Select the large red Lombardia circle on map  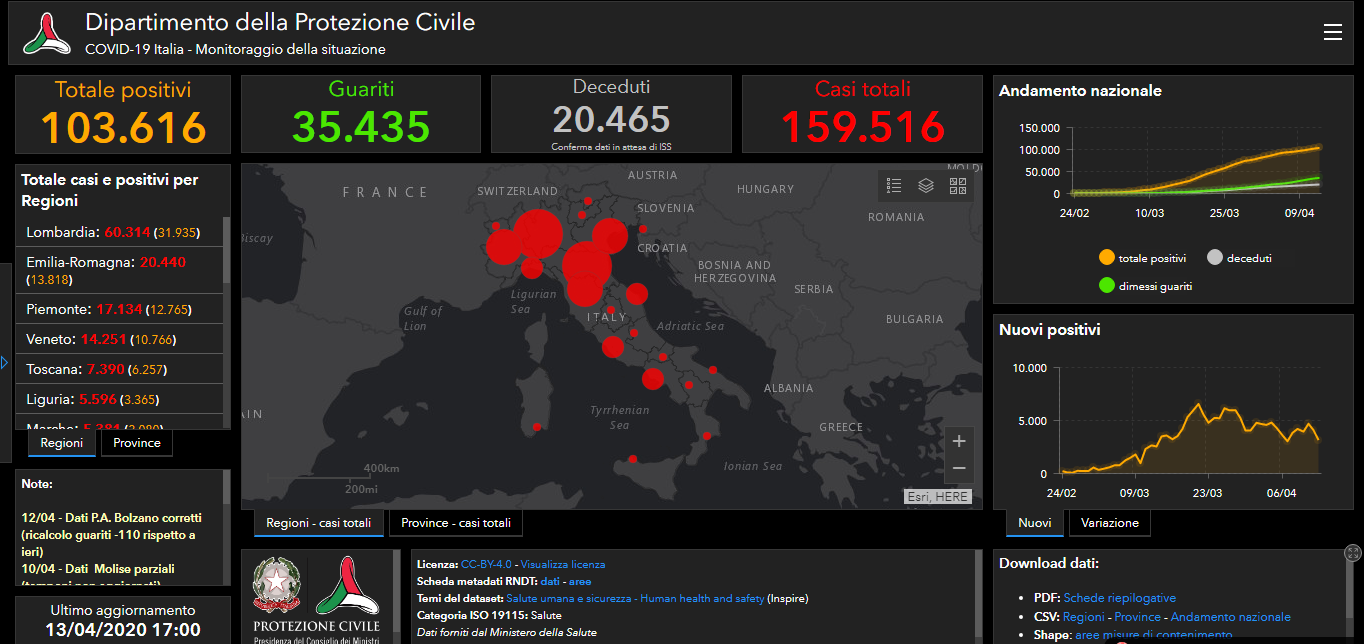click(x=537, y=233)
